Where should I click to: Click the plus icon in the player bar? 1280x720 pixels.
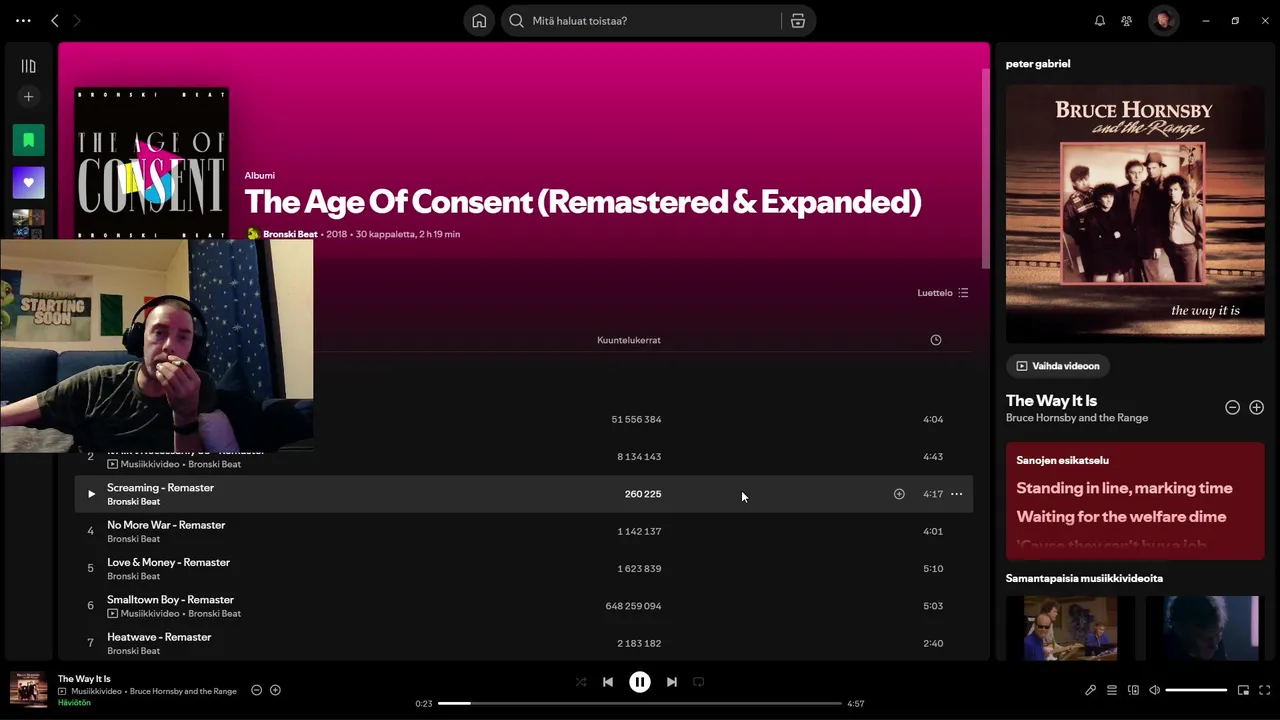[x=275, y=690]
